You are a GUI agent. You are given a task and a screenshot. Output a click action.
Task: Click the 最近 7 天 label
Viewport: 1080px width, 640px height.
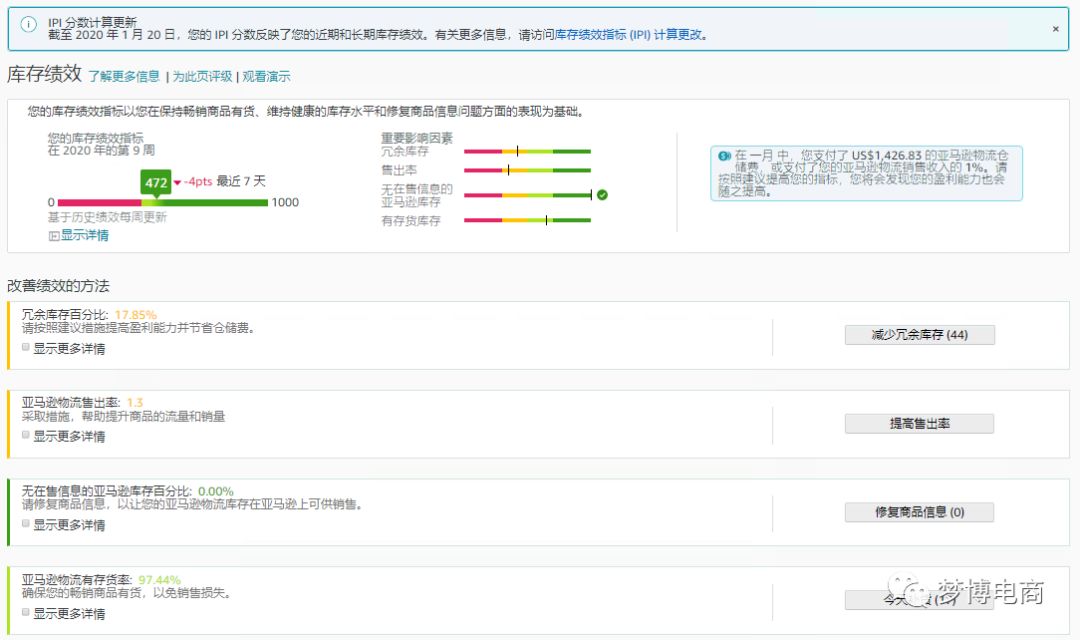241,181
